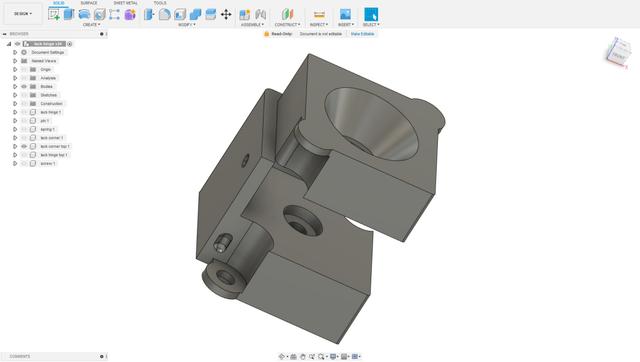Show the pin 1 component
This screenshot has width=640, height=362.
click(x=24, y=121)
